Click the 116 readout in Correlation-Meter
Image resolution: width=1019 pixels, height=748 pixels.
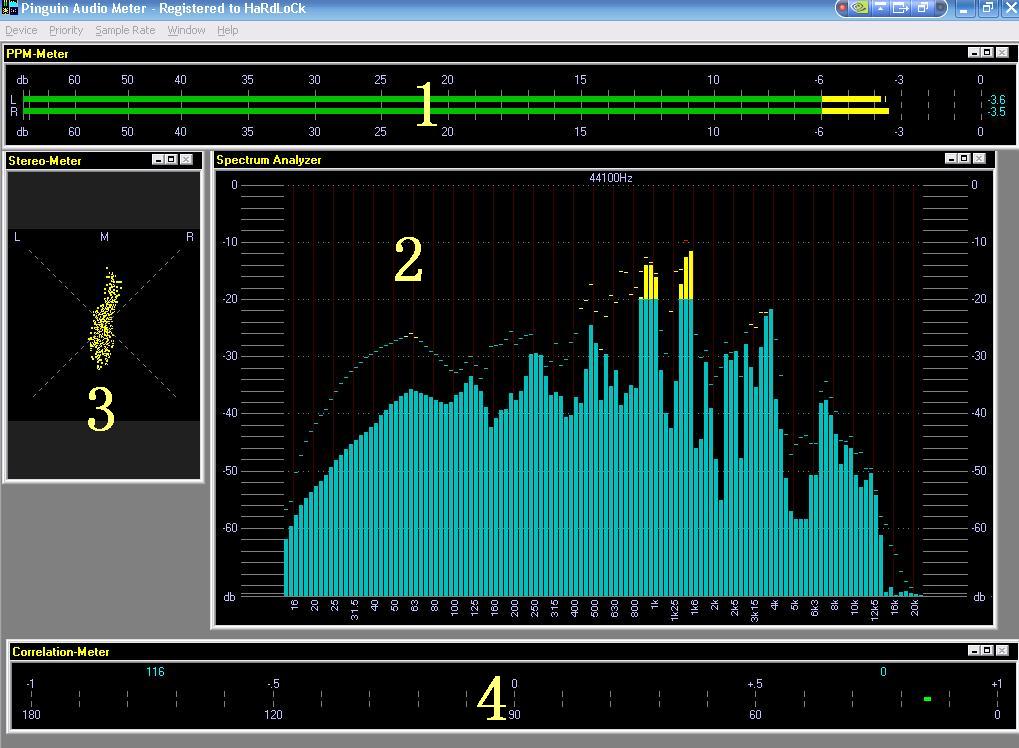155,672
